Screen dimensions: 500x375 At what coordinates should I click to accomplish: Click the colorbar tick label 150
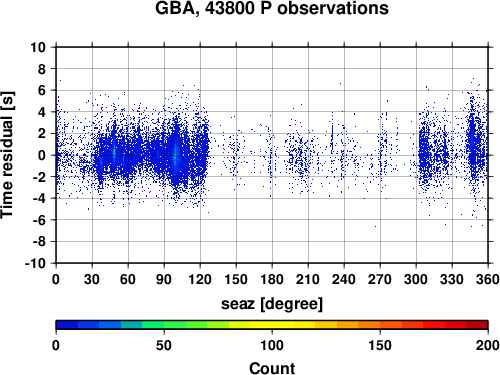(x=380, y=345)
